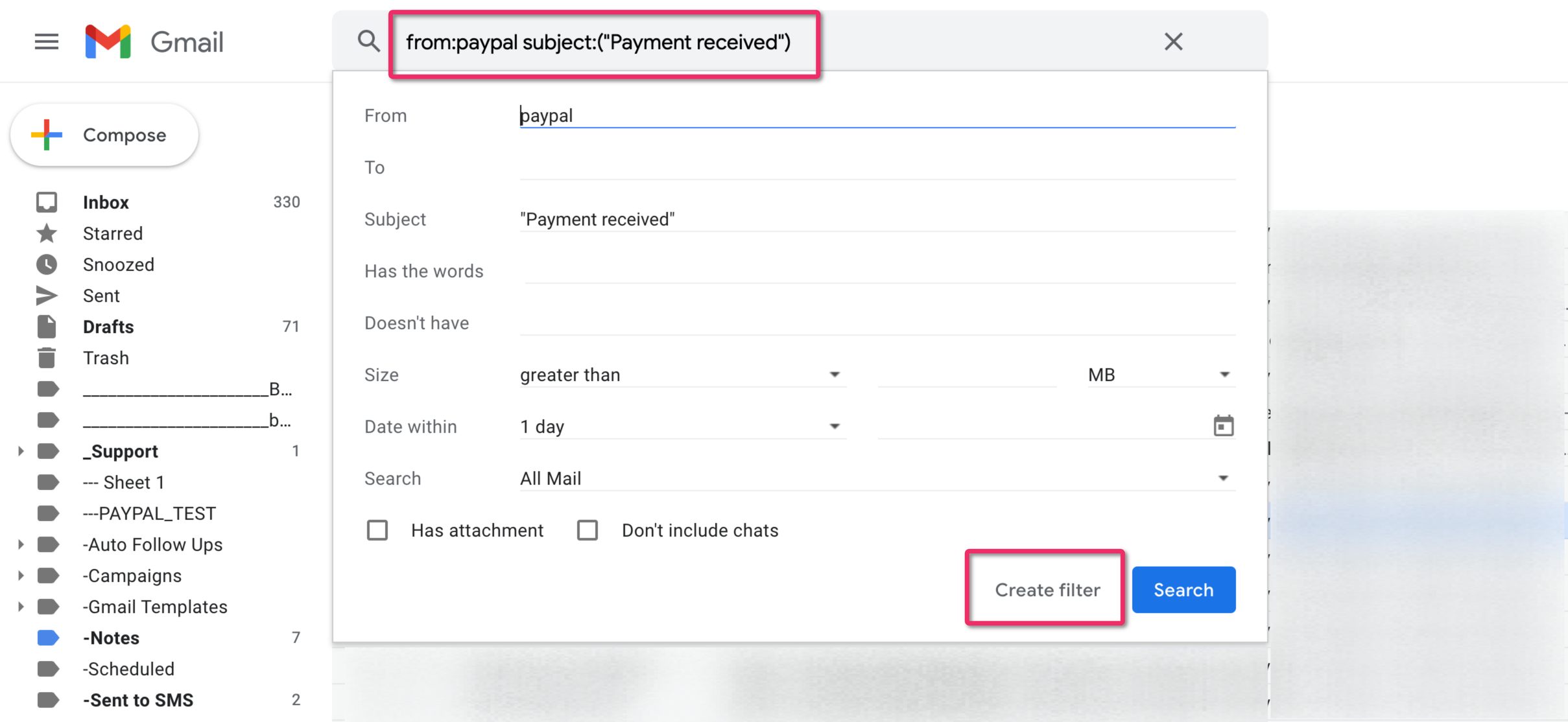Expand the _Support label
The width and height of the screenshot is (1568, 722).
coord(20,451)
